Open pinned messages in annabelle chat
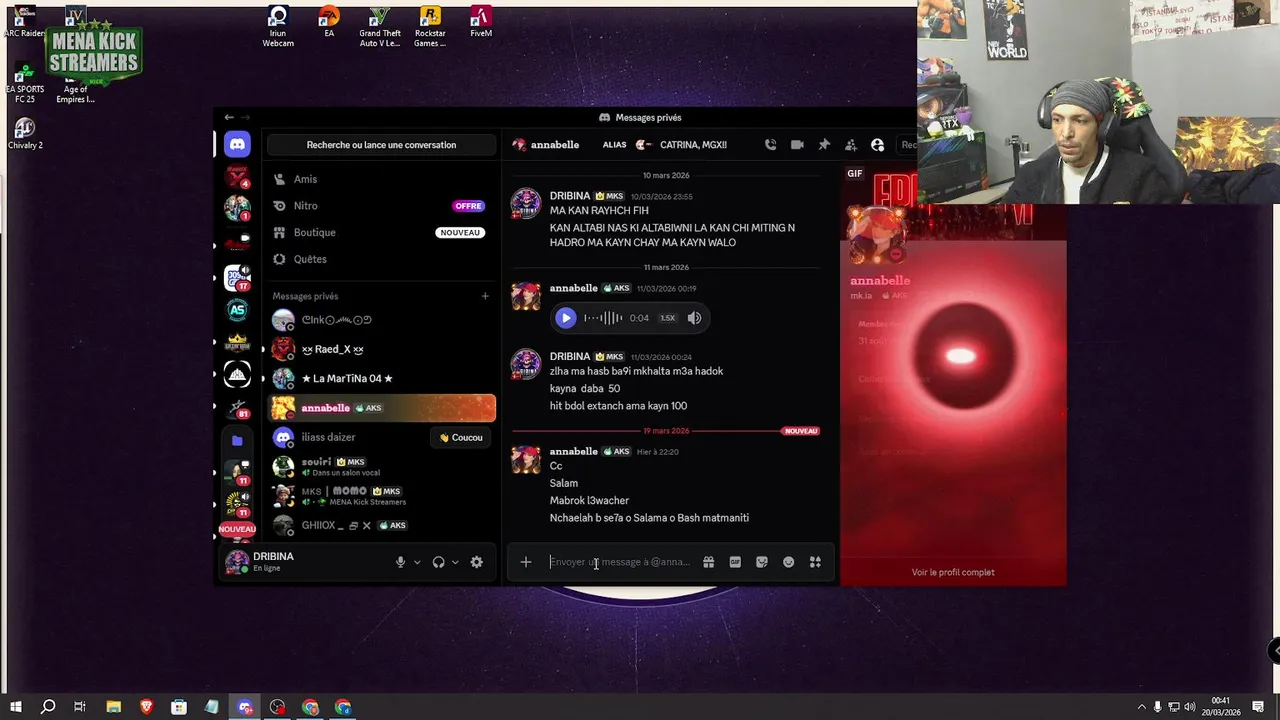This screenshot has width=1280, height=720. tap(824, 145)
